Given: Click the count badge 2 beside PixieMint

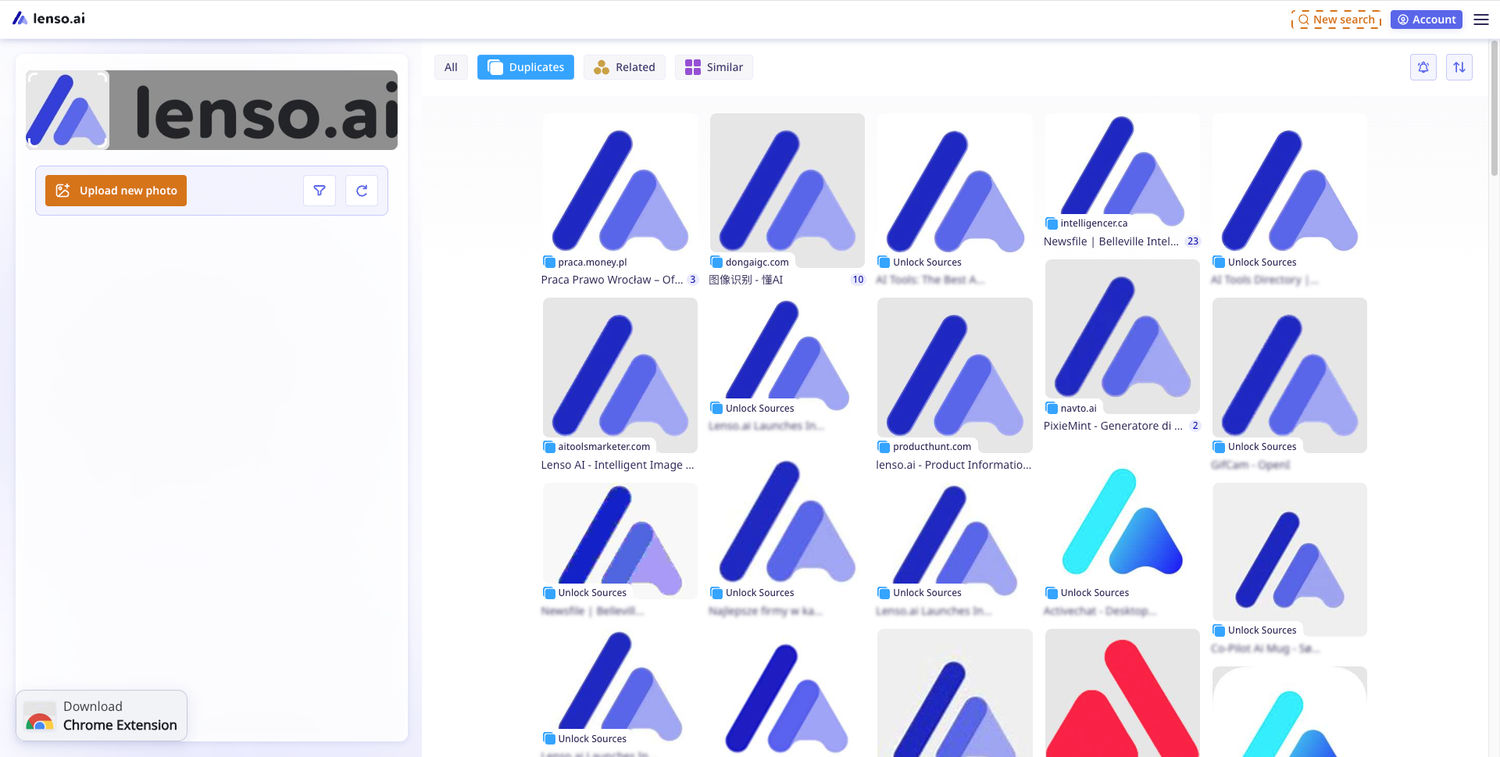Looking at the screenshot, I should [x=1194, y=426].
